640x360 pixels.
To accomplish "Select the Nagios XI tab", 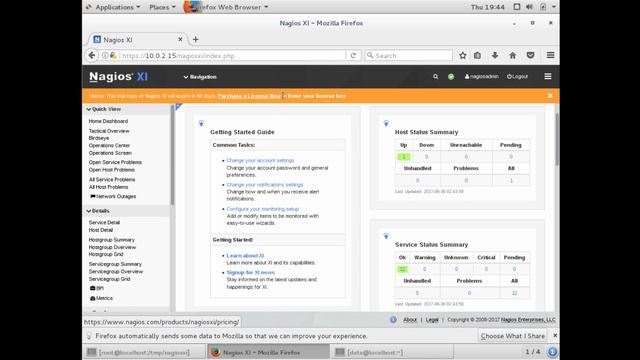I will [x=138, y=40].
